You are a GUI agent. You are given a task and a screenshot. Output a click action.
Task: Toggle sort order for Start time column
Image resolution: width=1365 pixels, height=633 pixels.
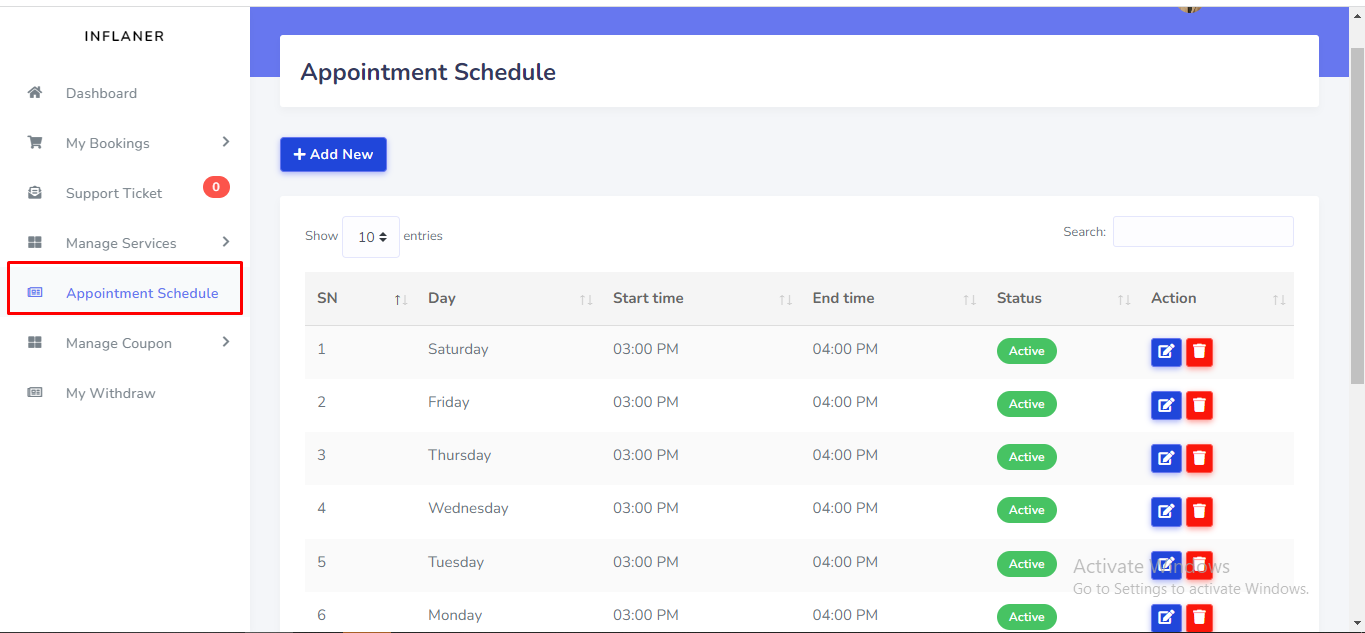pos(786,299)
